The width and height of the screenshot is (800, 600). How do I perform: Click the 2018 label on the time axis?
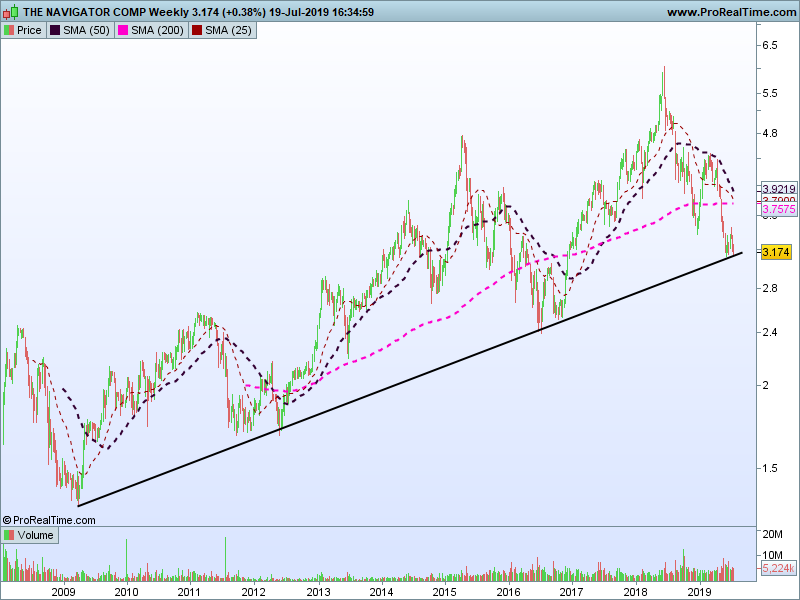coord(635,592)
